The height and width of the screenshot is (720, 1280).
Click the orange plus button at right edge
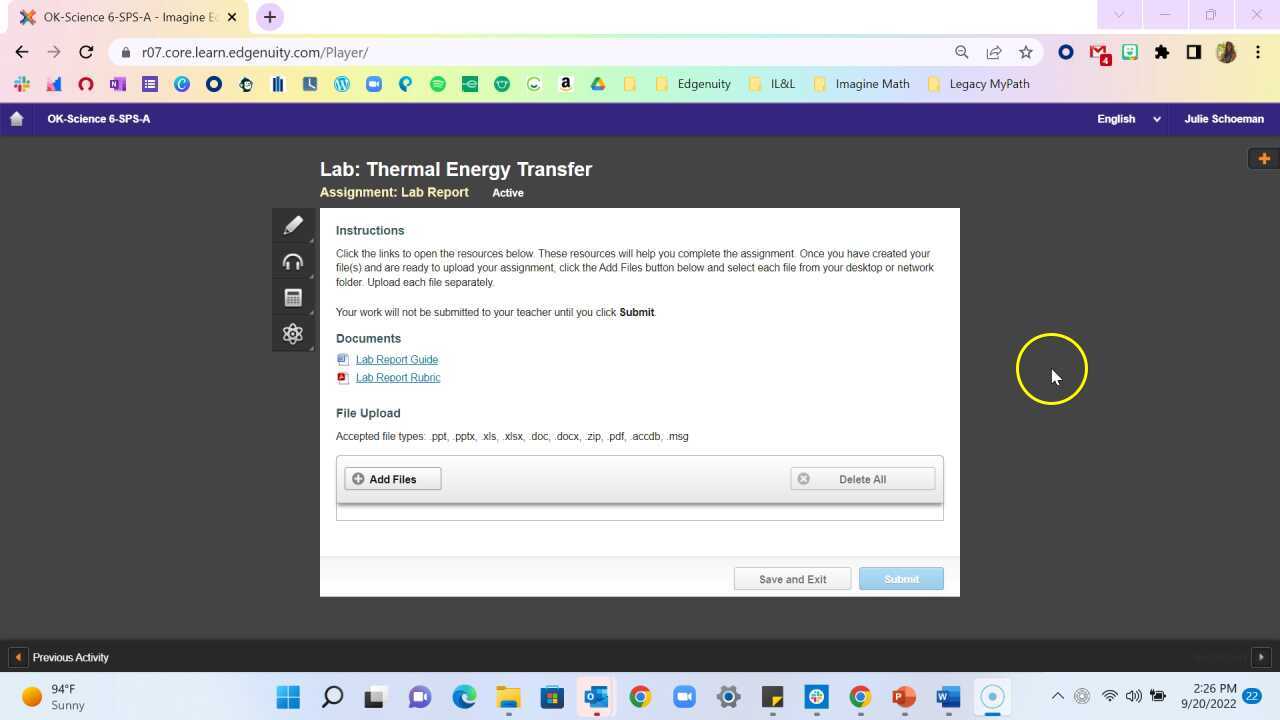click(x=1264, y=159)
